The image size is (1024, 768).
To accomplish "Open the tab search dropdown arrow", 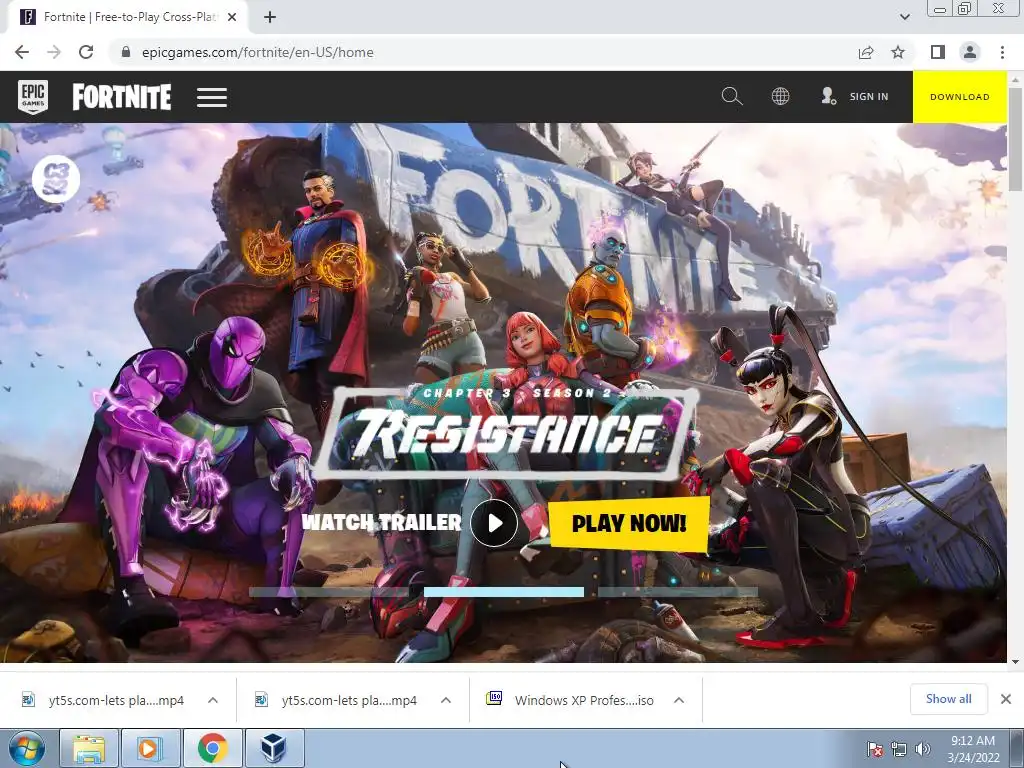I will coord(904,17).
